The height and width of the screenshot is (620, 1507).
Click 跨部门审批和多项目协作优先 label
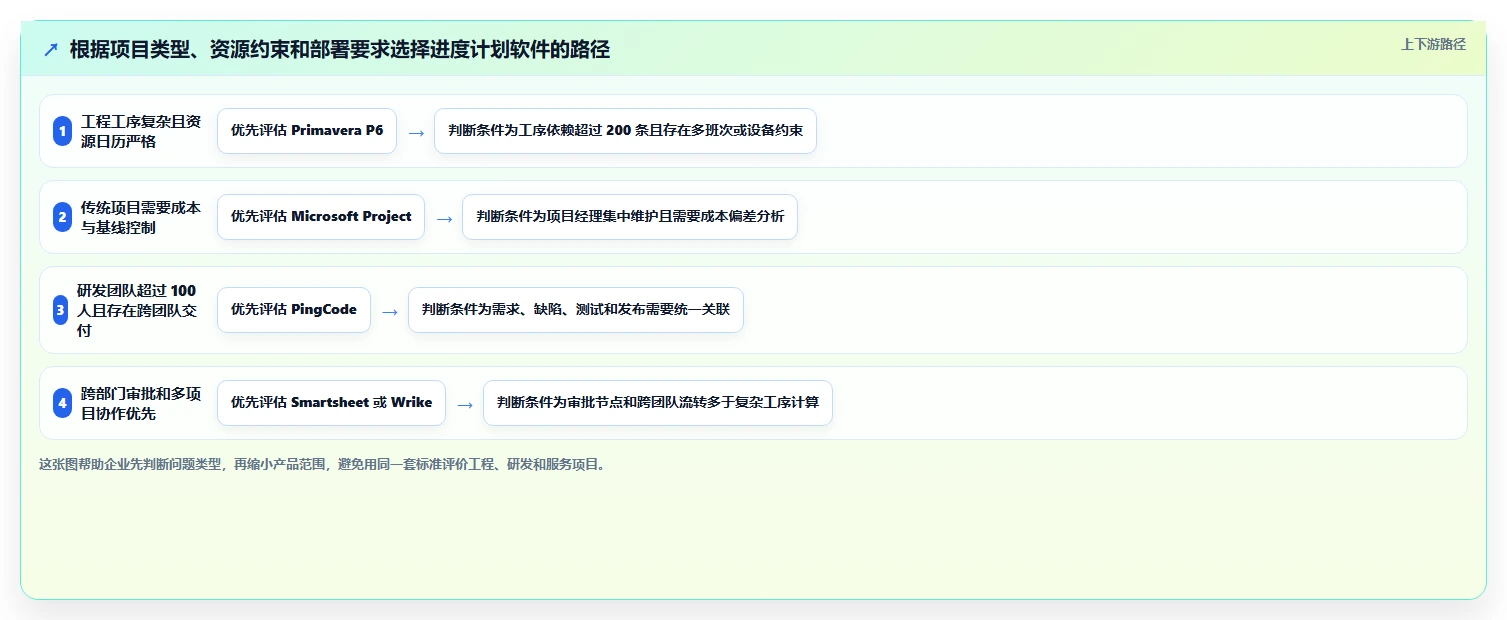(141, 403)
